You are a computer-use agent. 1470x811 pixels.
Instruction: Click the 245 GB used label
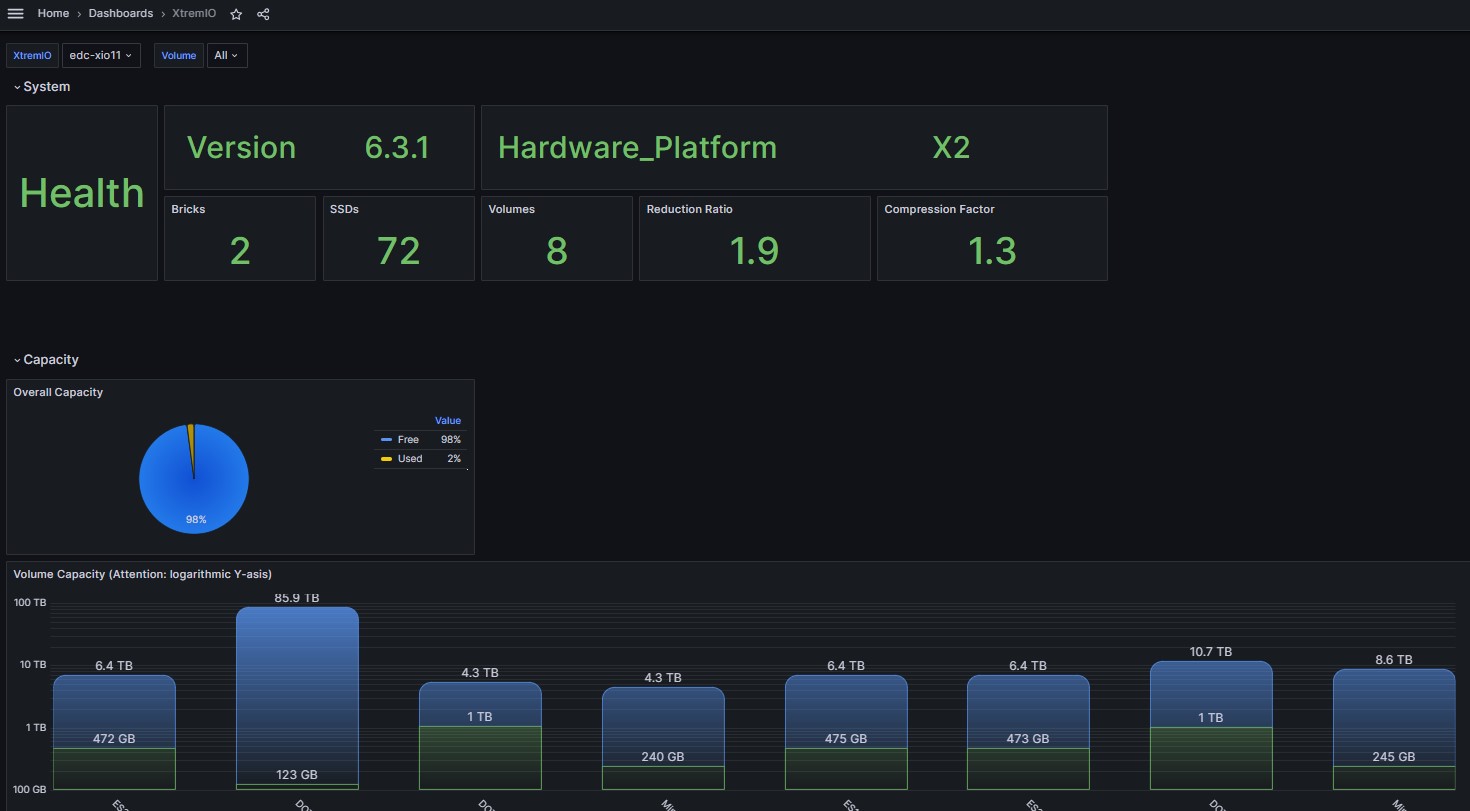tap(1394, 757)
